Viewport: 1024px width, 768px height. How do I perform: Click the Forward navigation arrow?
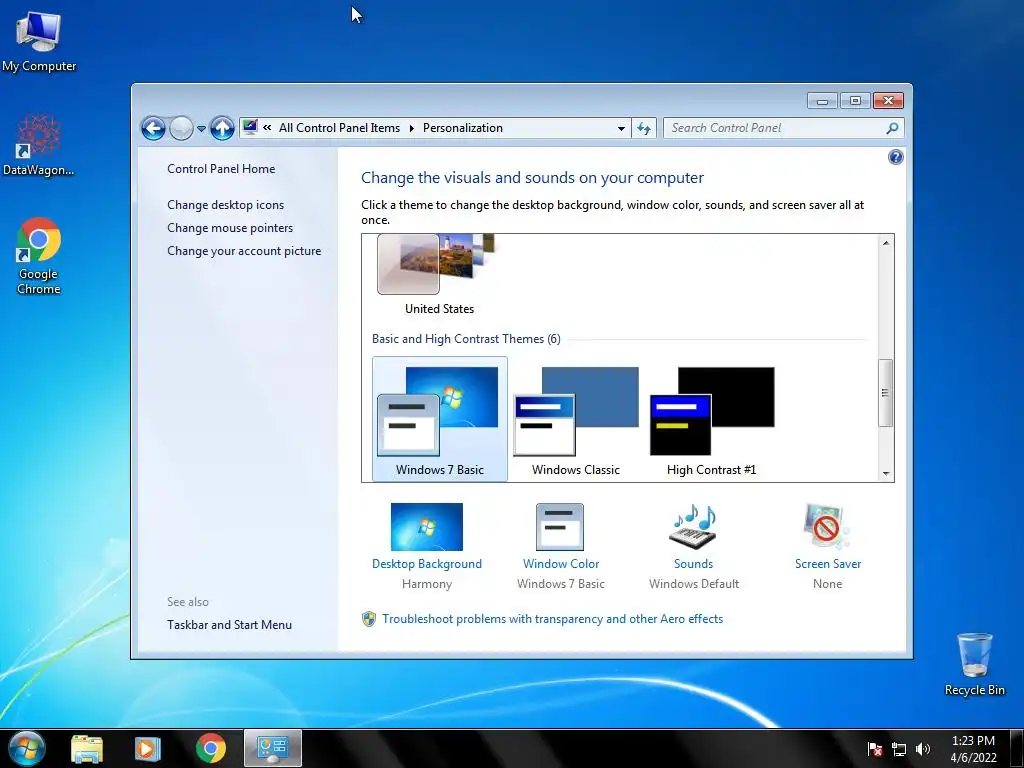click(x=182, y=128)
